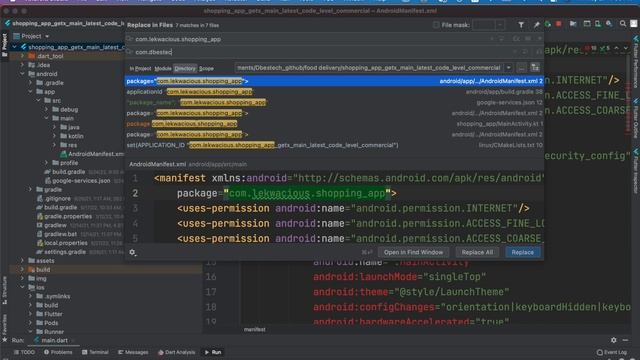Open the File mask dropdown
The width and height of the screenshot is (640, 360).
pyautogui.click(x=500, y=25)
